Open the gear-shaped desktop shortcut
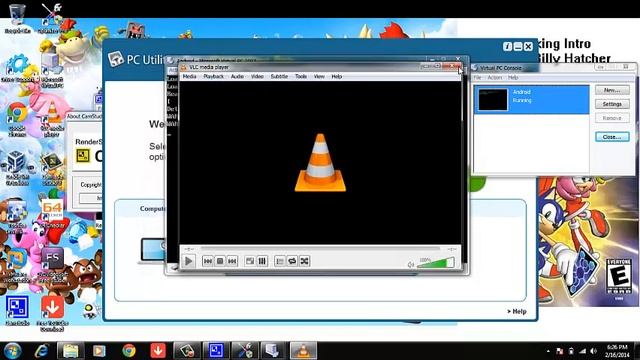Screen dimensions: 640x360 point(17,68)
